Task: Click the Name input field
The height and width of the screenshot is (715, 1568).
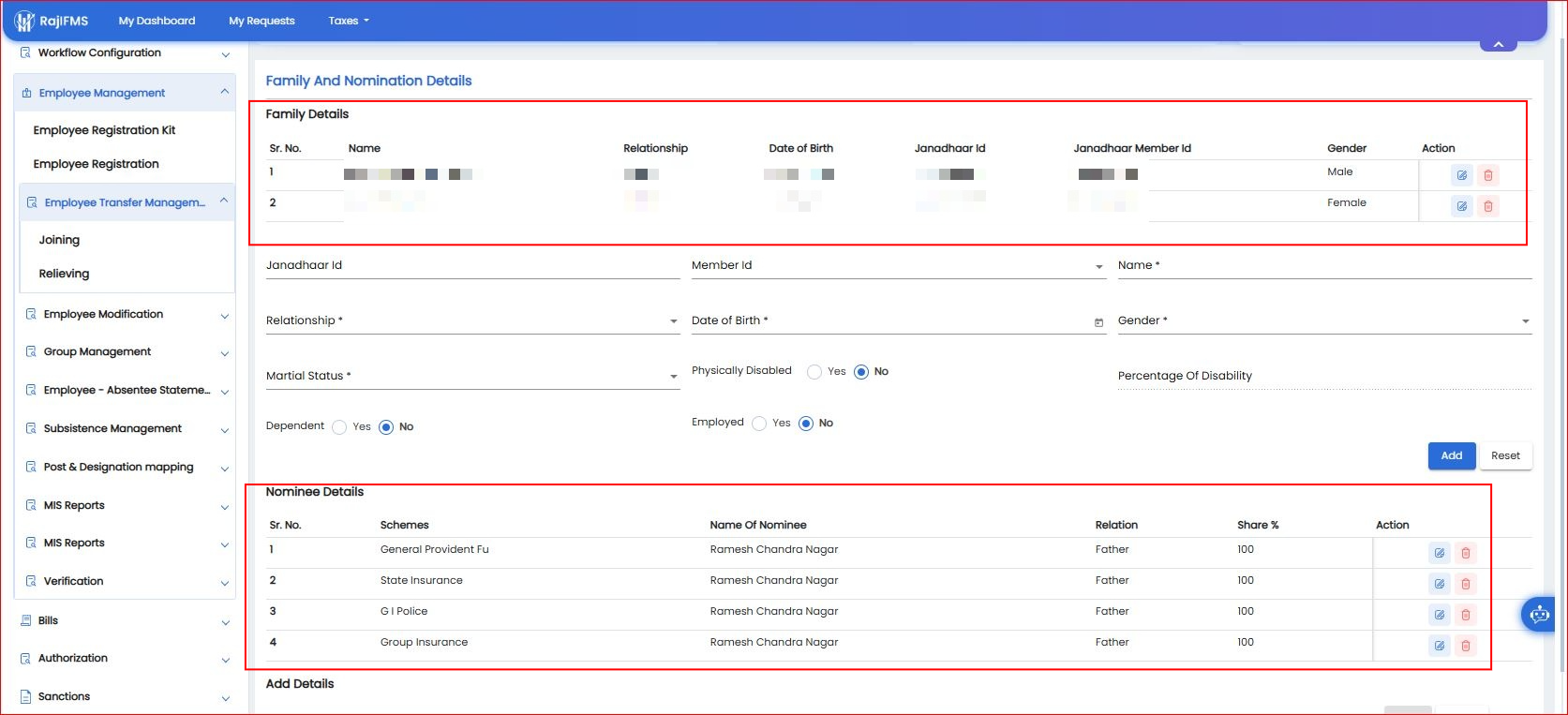Action: 1324,266
